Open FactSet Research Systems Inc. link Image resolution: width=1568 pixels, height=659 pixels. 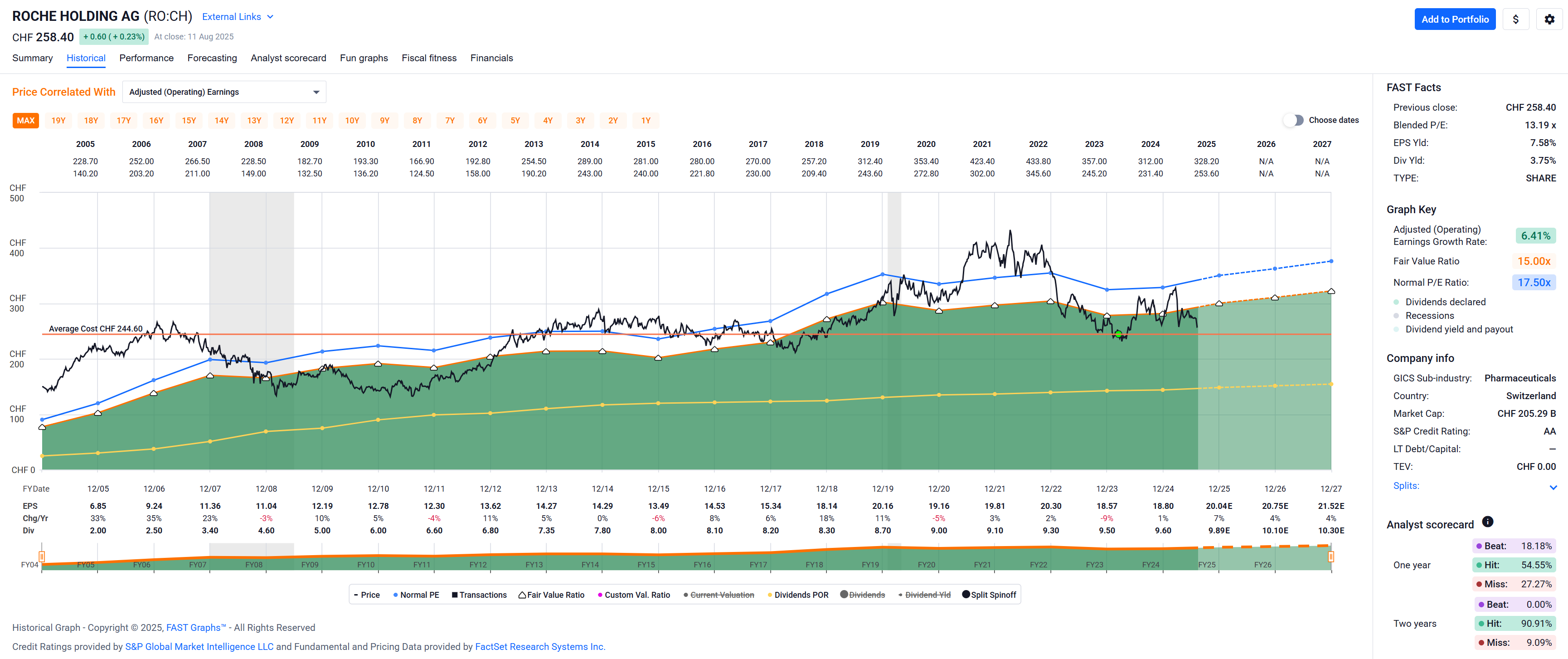click(x=539, y=646)
